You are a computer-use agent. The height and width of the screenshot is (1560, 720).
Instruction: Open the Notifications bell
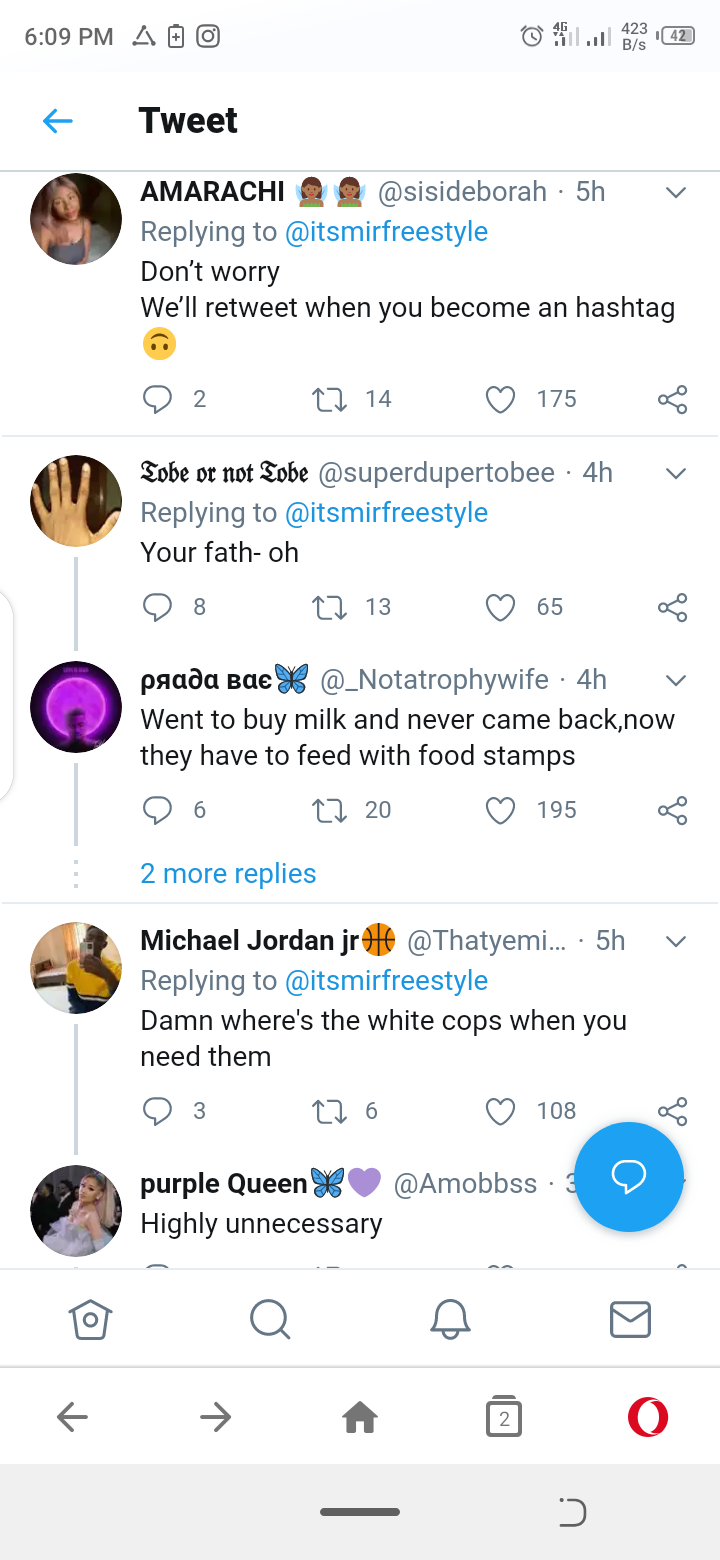tap(450, 1319)
